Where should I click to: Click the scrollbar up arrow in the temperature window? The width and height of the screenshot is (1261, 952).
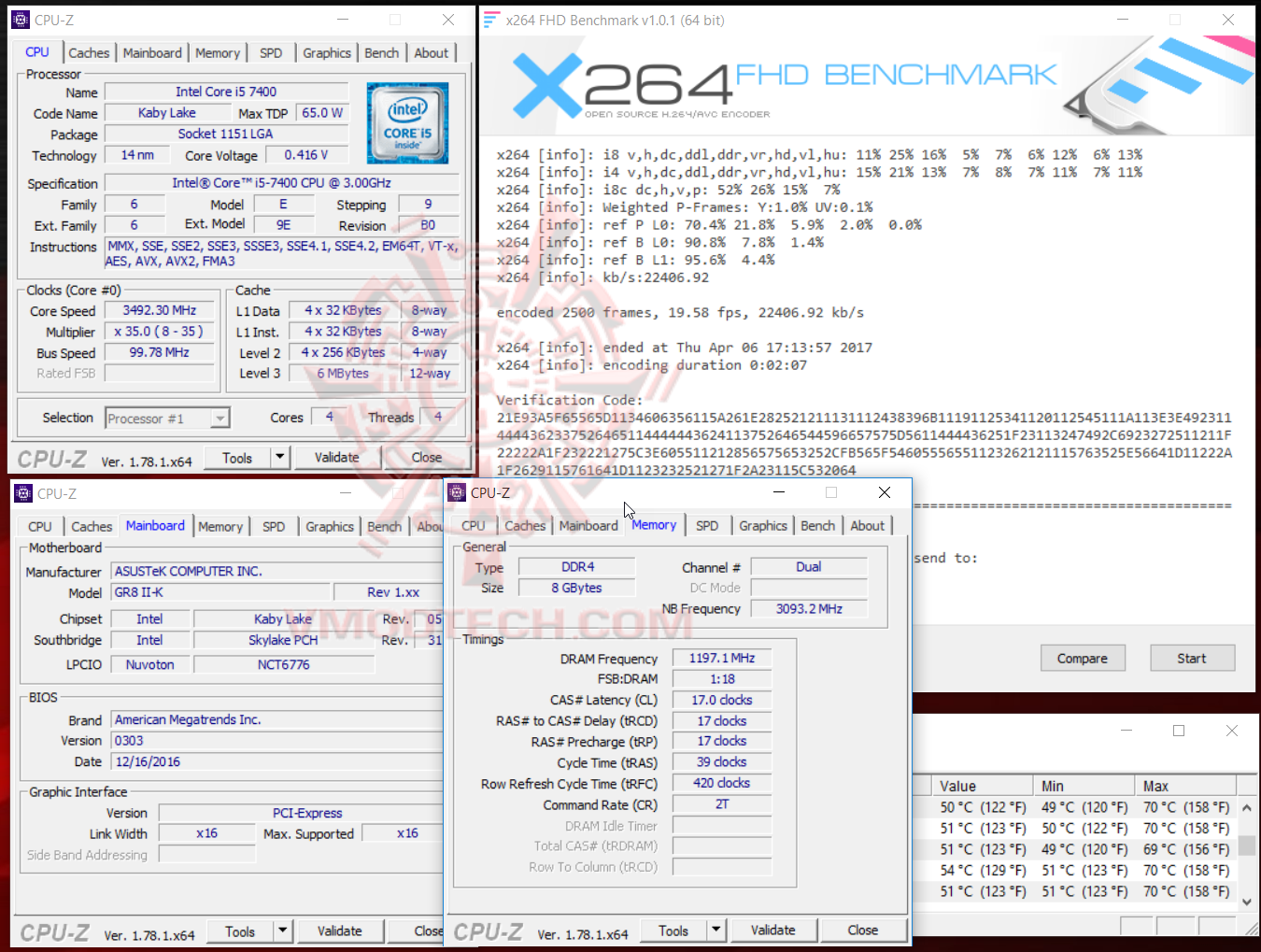tap(1247, 807)
